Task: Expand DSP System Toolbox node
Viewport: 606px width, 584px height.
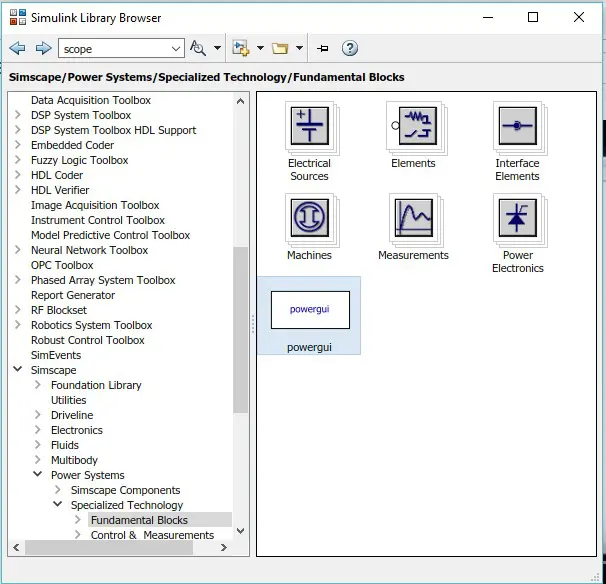Action: point(18,115)
